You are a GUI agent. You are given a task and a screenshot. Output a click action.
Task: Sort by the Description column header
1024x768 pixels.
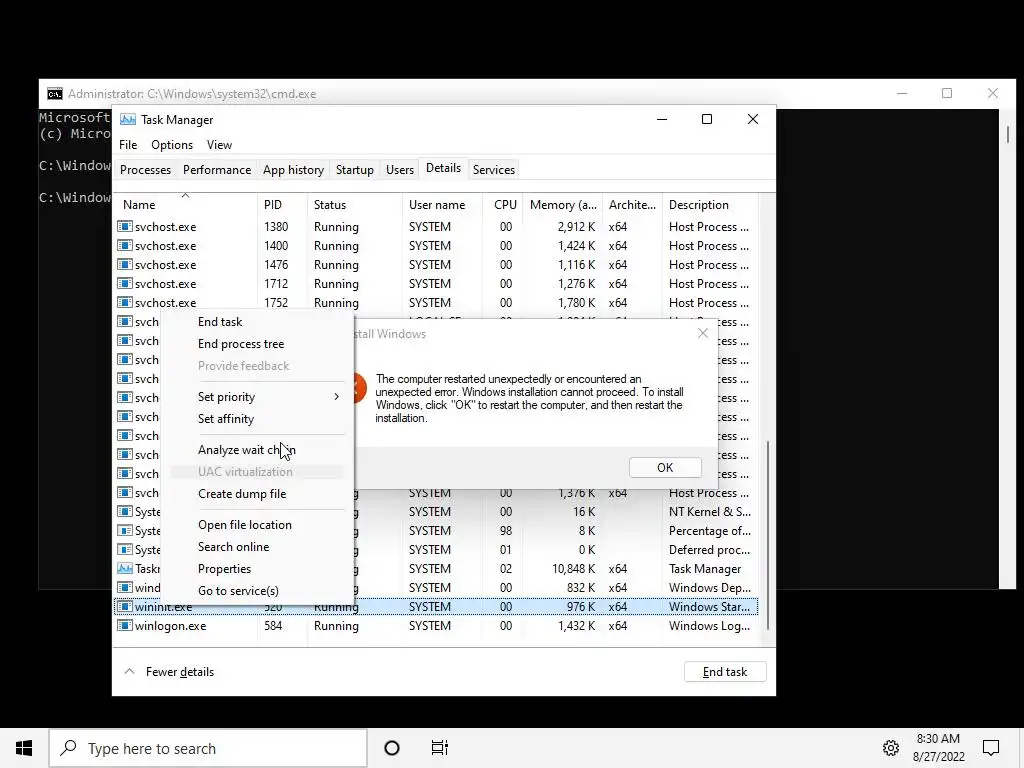click(711, 204)
